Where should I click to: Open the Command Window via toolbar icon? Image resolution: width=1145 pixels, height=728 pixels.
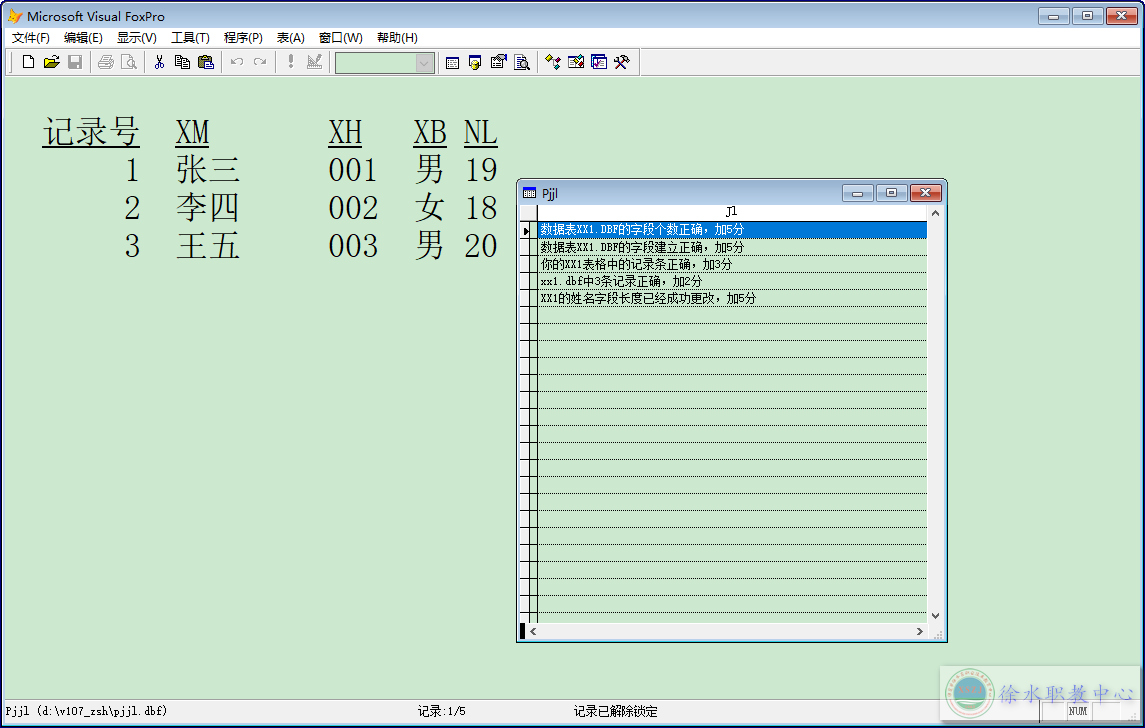coord(452,62)
